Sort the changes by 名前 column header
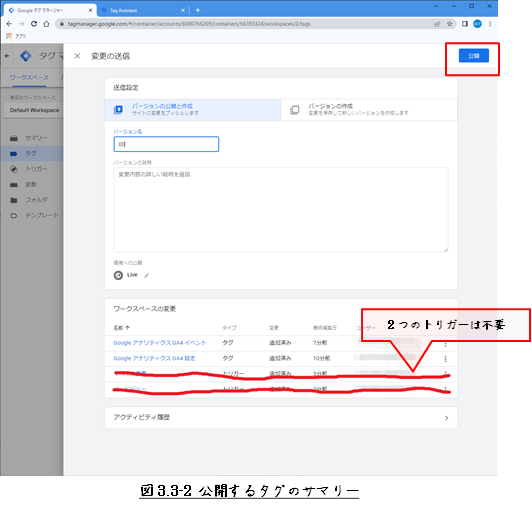 pos(121,328)
